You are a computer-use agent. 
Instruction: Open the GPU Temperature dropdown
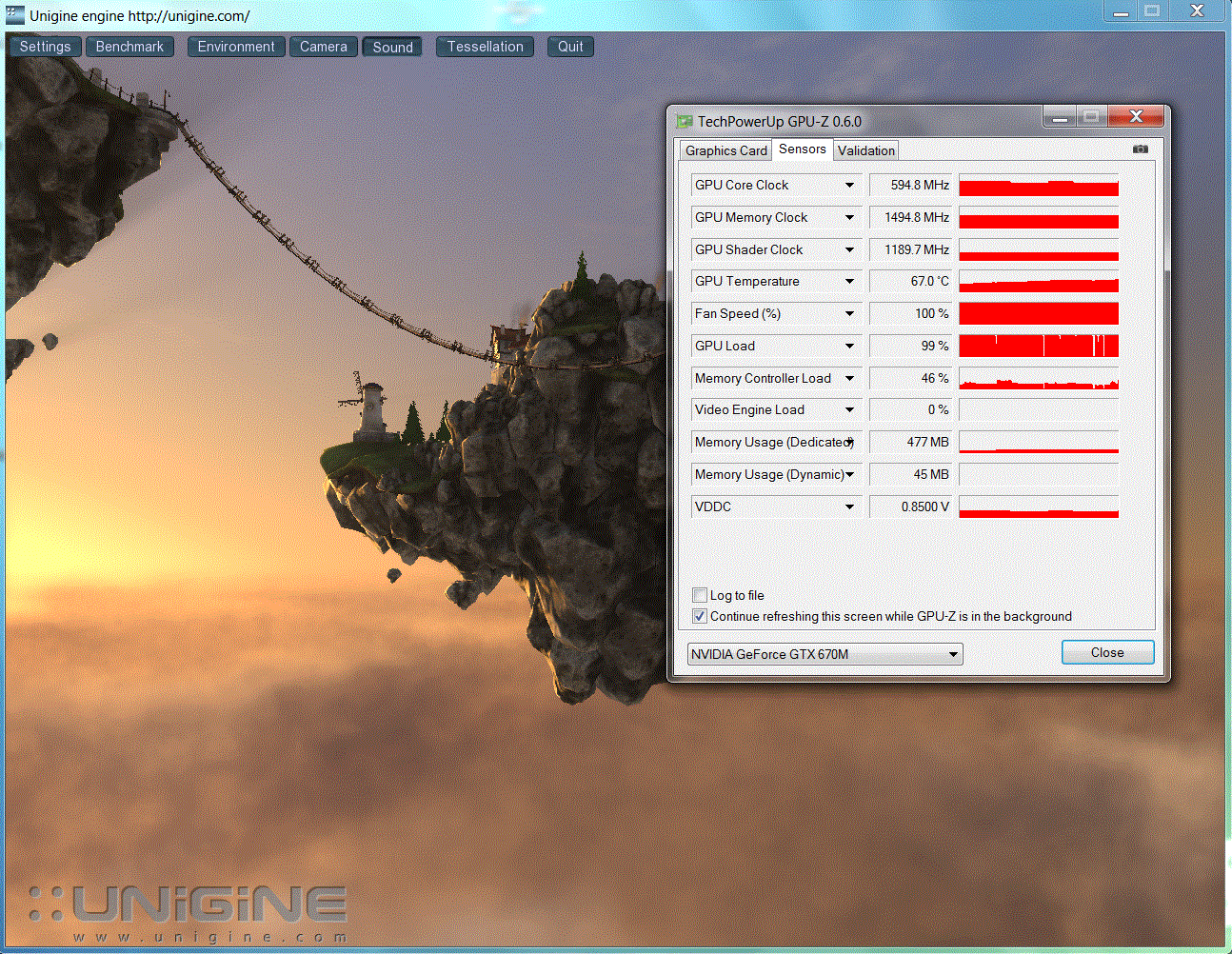849,281
